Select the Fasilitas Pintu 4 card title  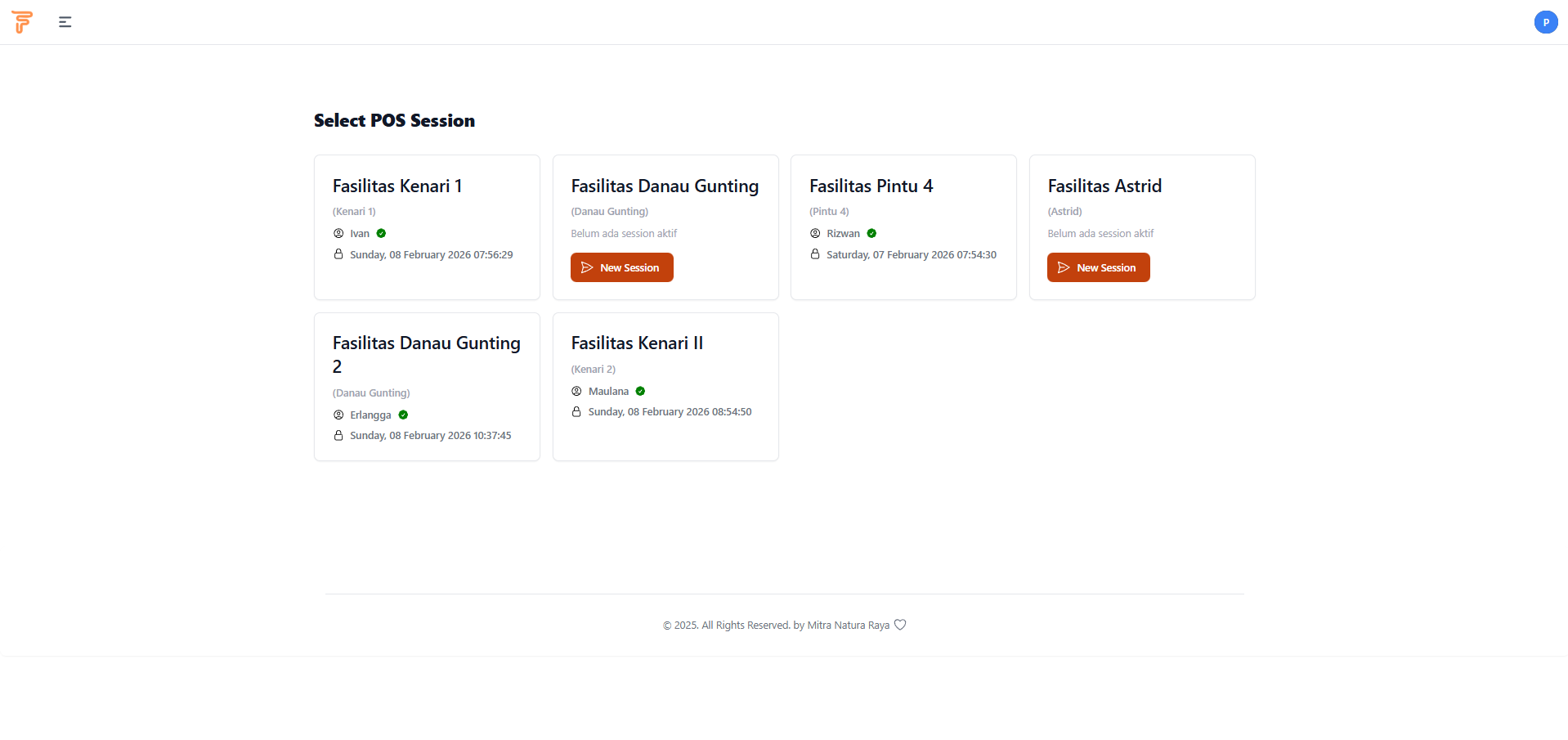[871, 186]
